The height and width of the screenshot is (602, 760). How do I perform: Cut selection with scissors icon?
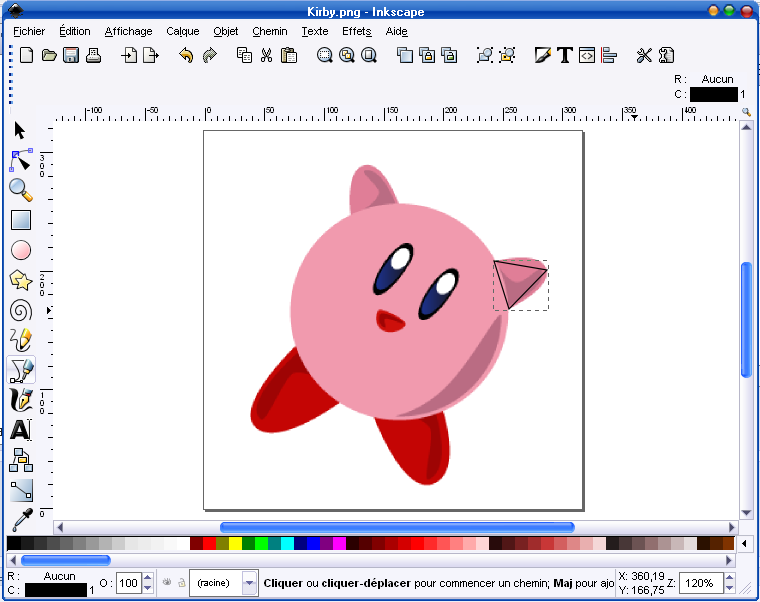tap(266, 55)
